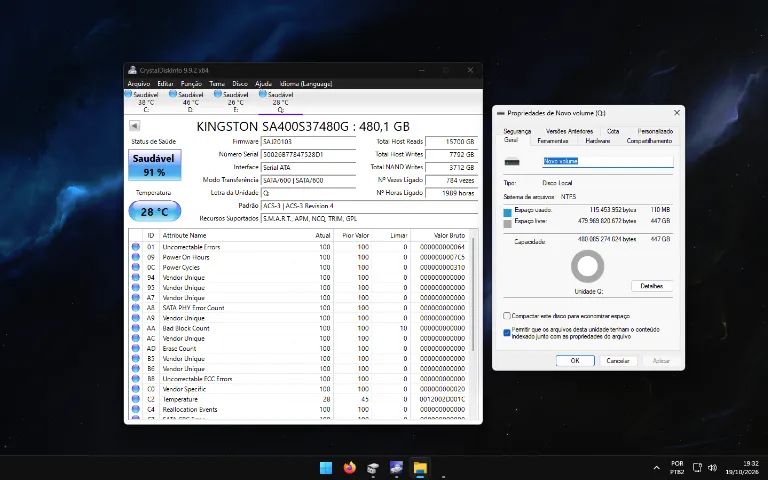
Task: Click the status orb for Power Cycles row
Action: click(x=136, y=267)
